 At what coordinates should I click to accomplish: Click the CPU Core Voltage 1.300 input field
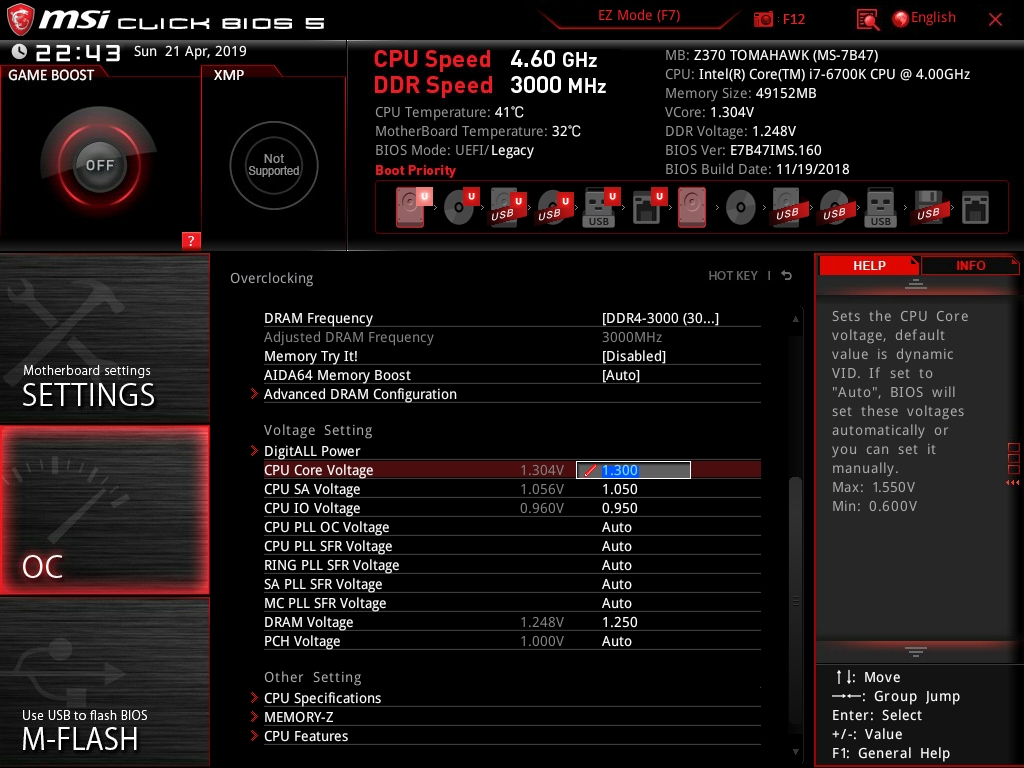[x=633, y=470]
